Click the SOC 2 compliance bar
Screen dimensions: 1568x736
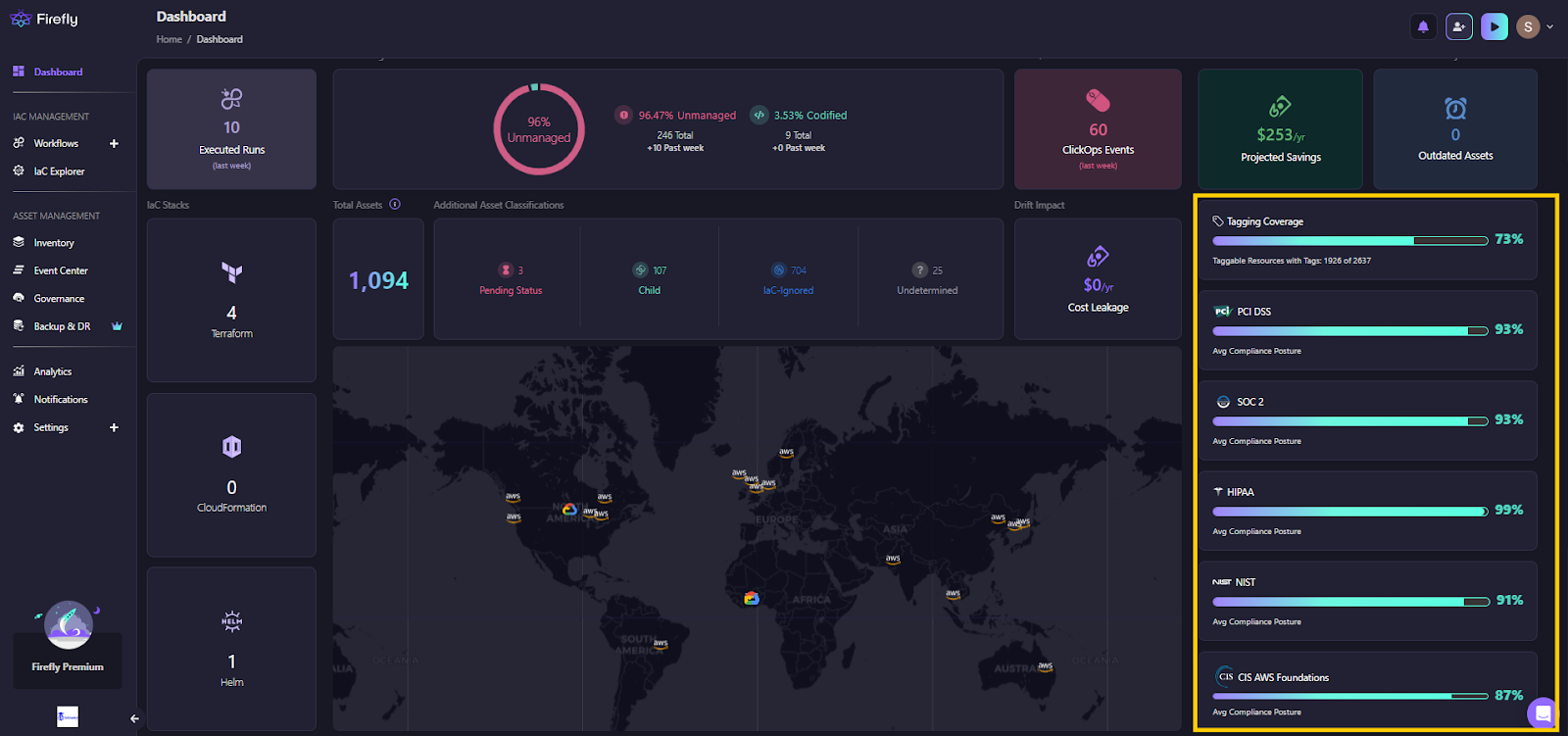tap(1350, 421)
